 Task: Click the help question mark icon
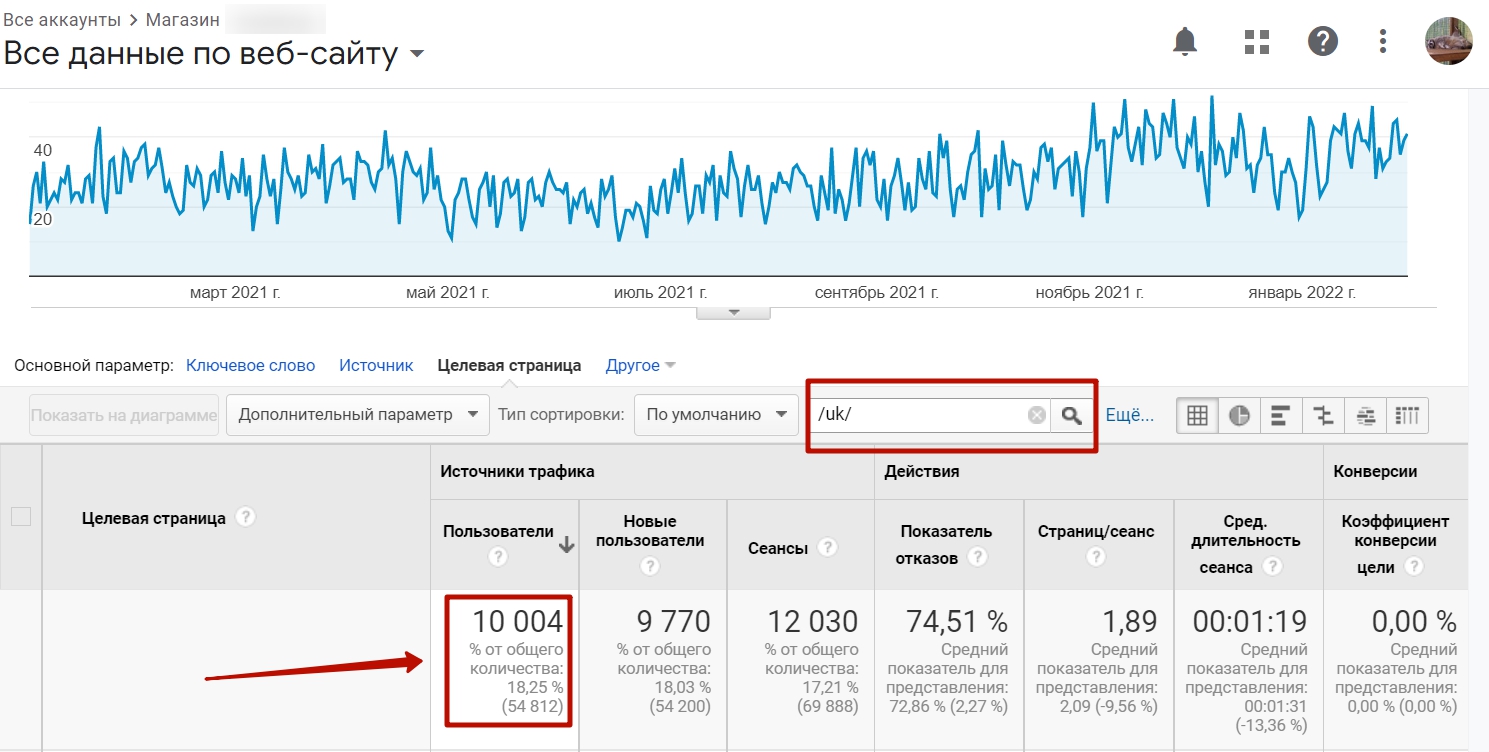point(1322,41)
